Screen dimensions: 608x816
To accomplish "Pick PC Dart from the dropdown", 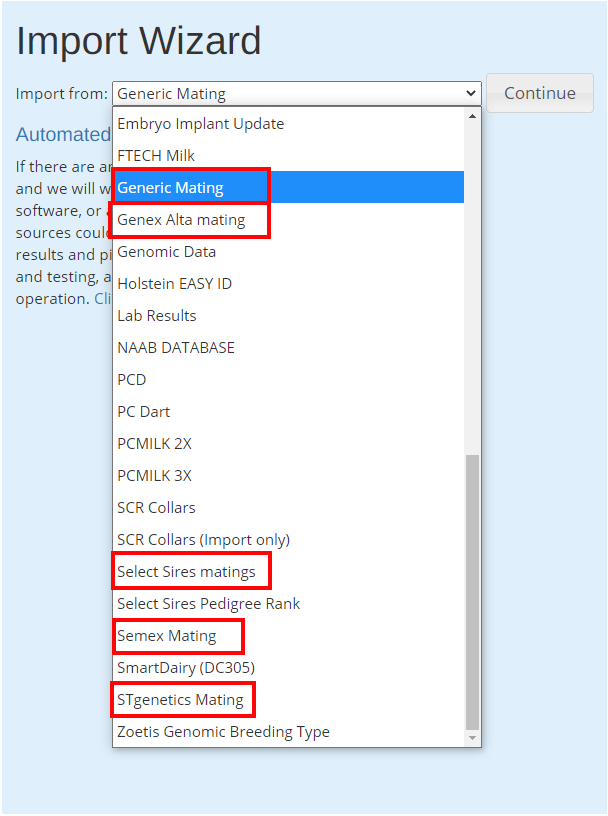I will click(x=288, y=412).
